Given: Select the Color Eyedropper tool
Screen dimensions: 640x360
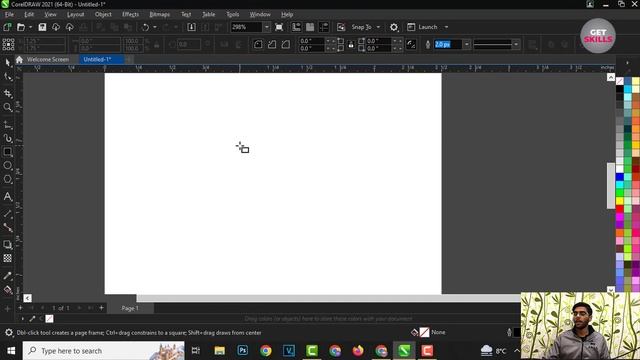Looking at the screenshot, I should pos(8,276).
